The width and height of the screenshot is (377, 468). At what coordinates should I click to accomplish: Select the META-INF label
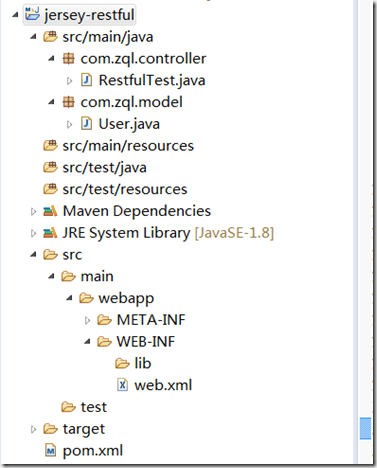[x=151, y=320]
